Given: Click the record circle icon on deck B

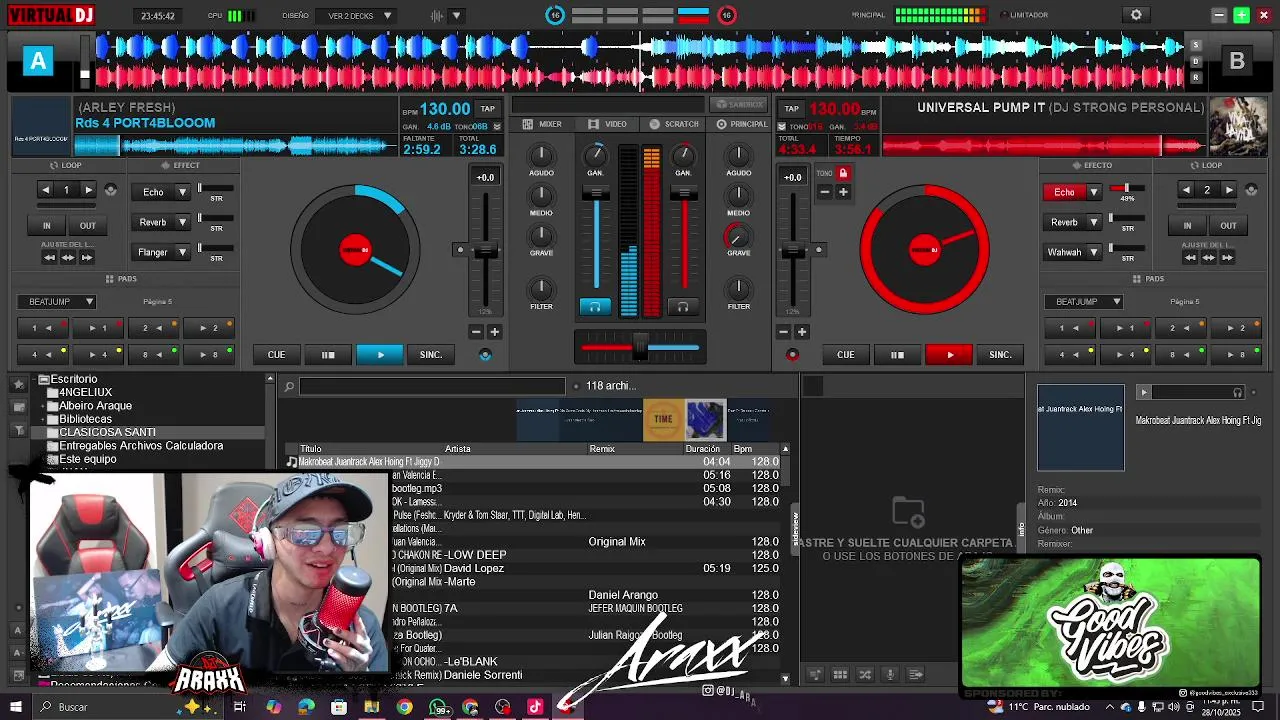Looking at the screenshot, I should 792,355.
